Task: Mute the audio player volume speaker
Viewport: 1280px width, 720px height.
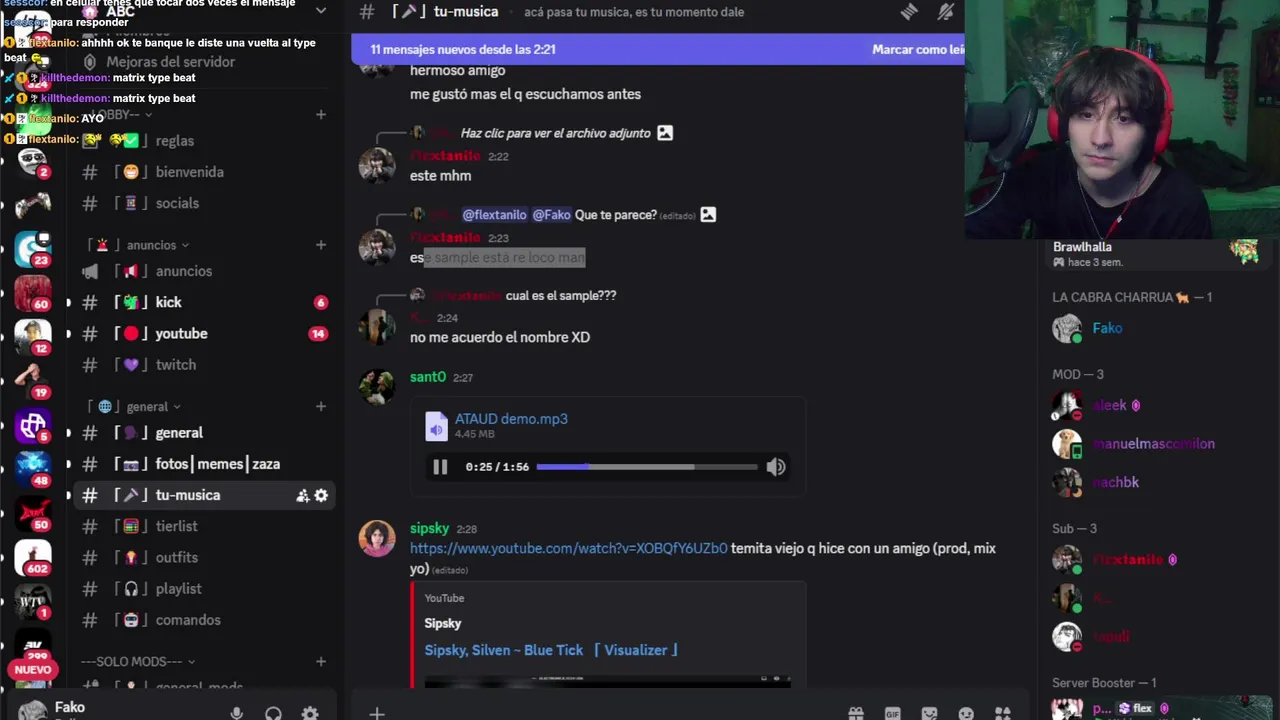Action: coord(776,467)
